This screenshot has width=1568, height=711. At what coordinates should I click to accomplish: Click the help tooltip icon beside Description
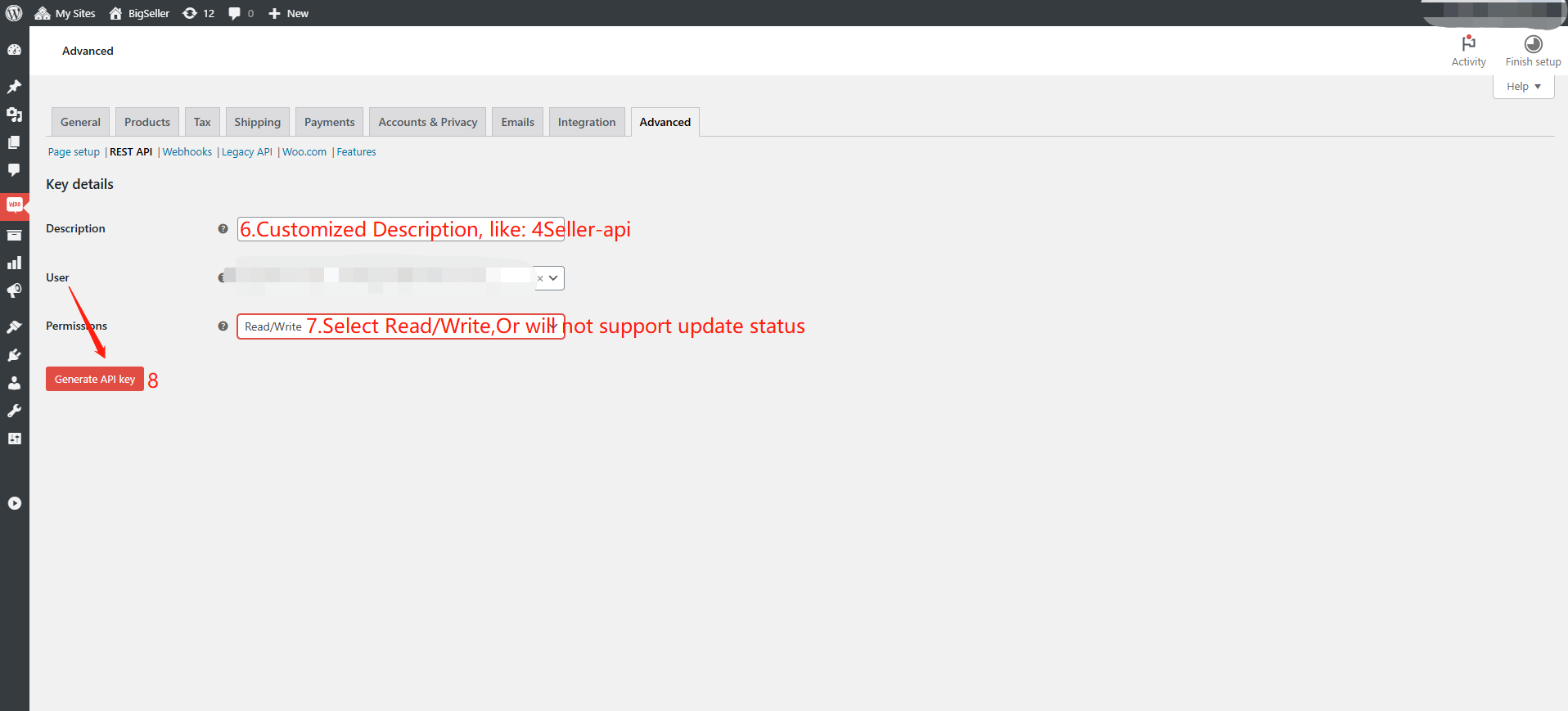(223, 229)
